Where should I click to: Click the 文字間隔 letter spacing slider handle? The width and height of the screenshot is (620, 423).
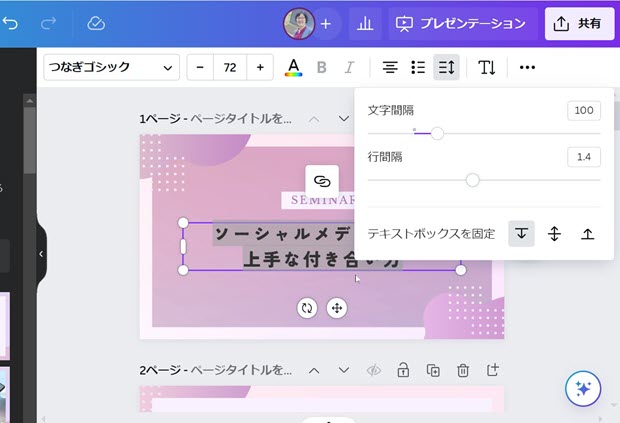point(437,133)
